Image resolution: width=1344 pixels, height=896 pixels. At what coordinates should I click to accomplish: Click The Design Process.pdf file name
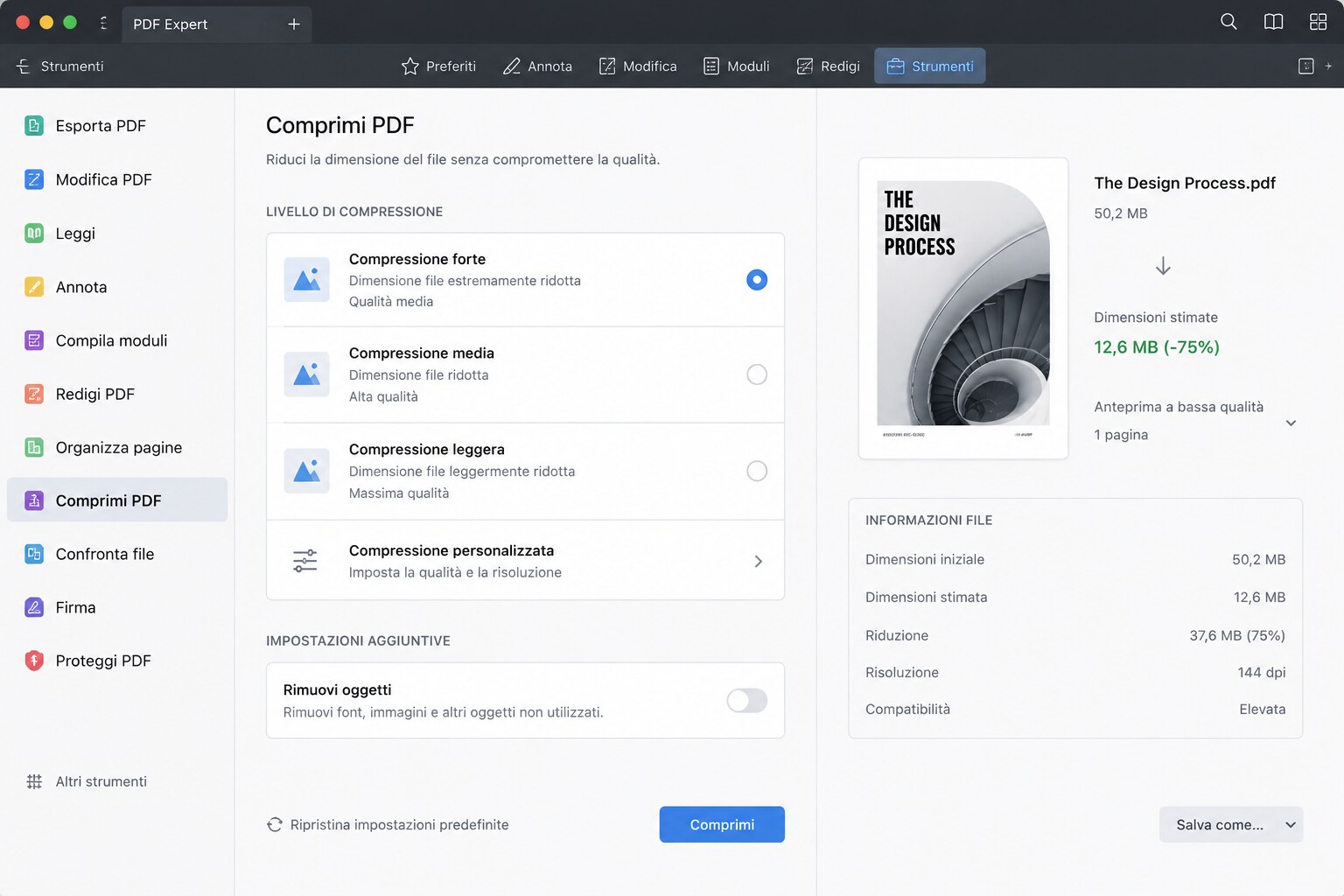pyautogui.click(x=1185, y=183)
